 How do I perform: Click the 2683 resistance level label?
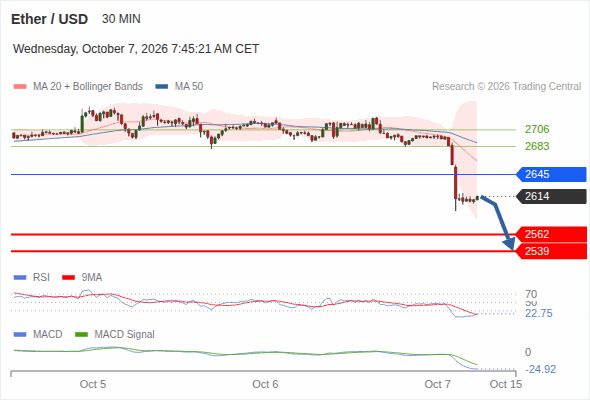pos(537,146)
